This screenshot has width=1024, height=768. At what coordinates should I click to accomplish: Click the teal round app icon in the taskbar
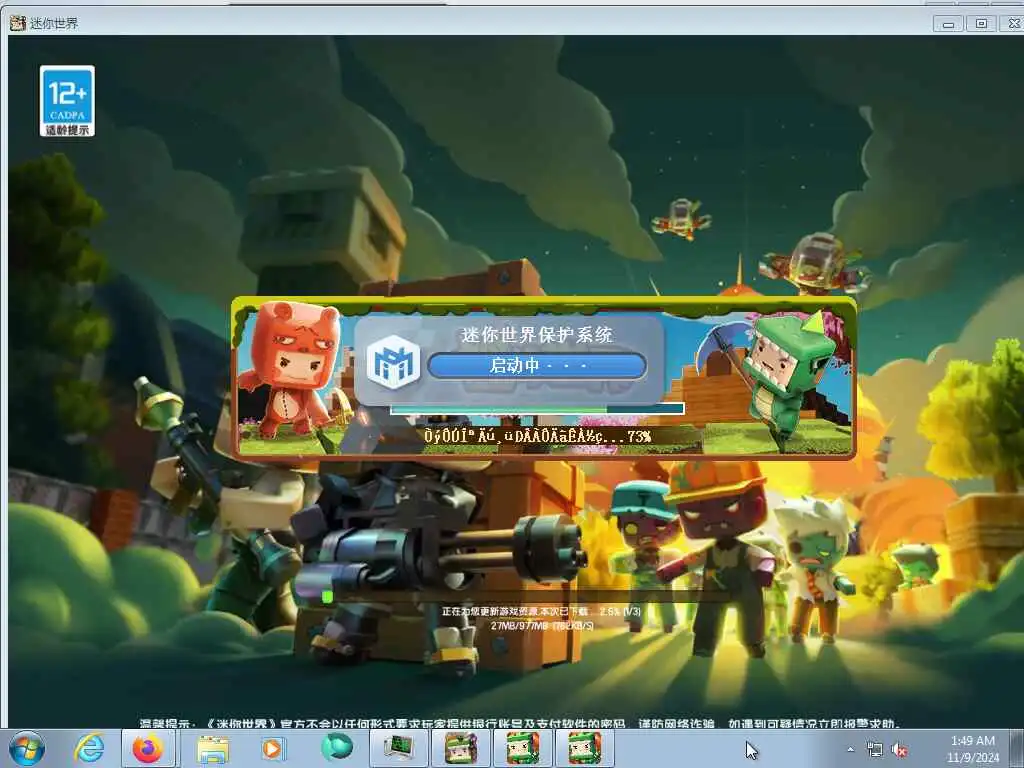point(336,747)
